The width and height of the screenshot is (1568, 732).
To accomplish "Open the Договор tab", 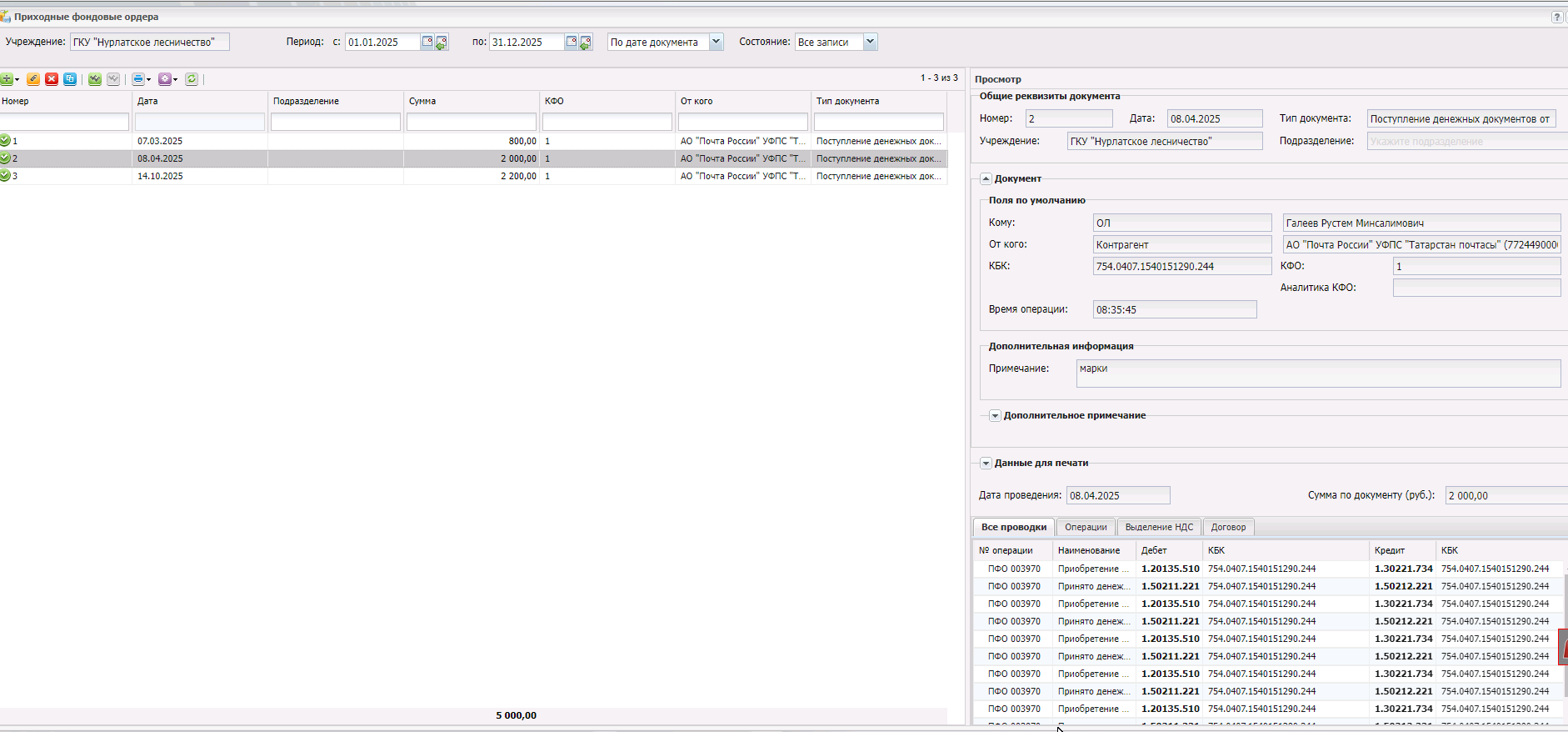I will click(x=1228, y=527).
